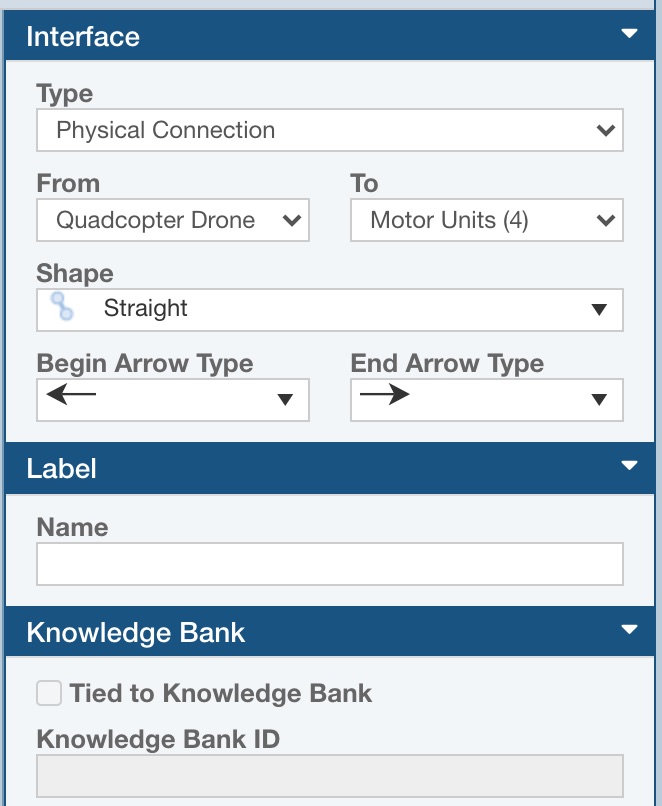
Task: Enable the Tied to Knowledge Bank checkbox
Action: point(49,693)
